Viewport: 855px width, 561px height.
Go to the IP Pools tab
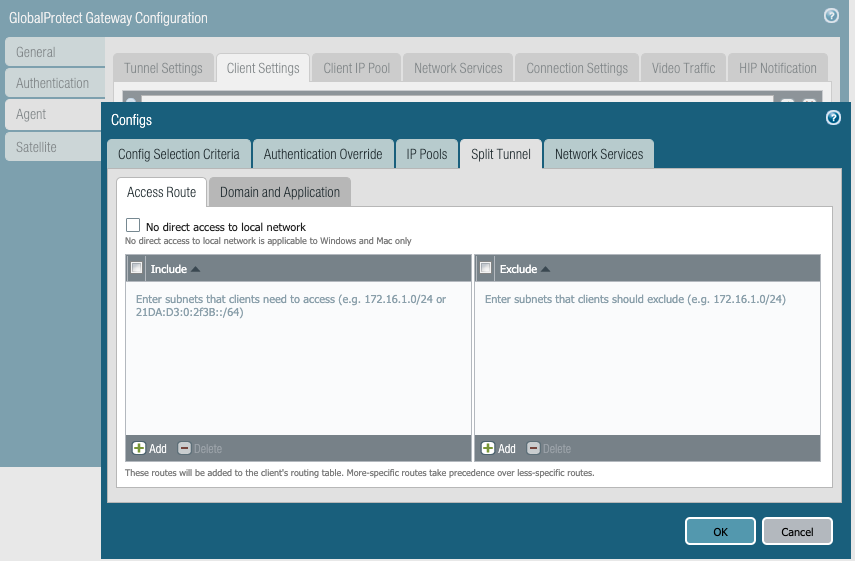[426, 154]
